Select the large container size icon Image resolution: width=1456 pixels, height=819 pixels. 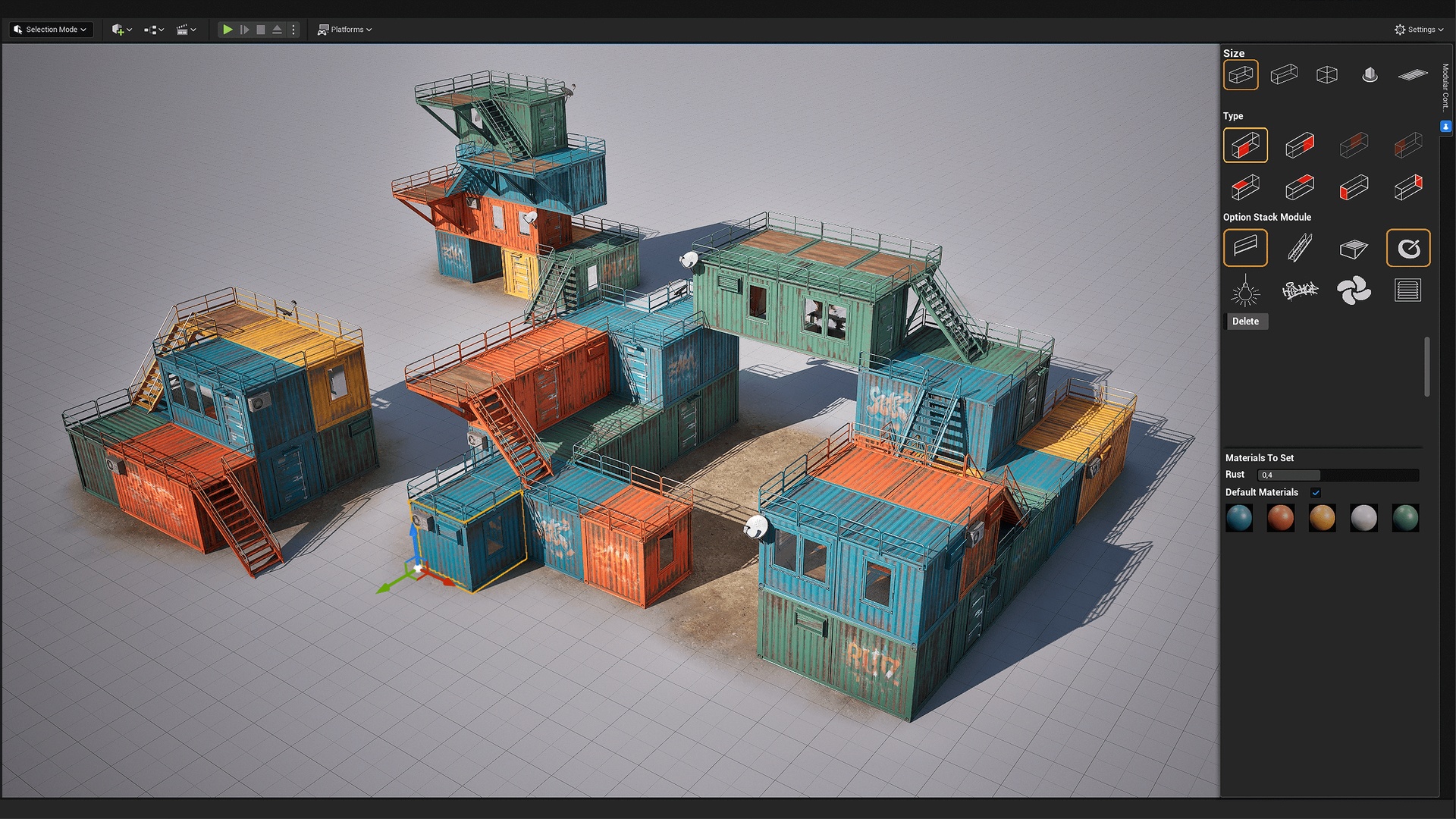point(1240,74)
